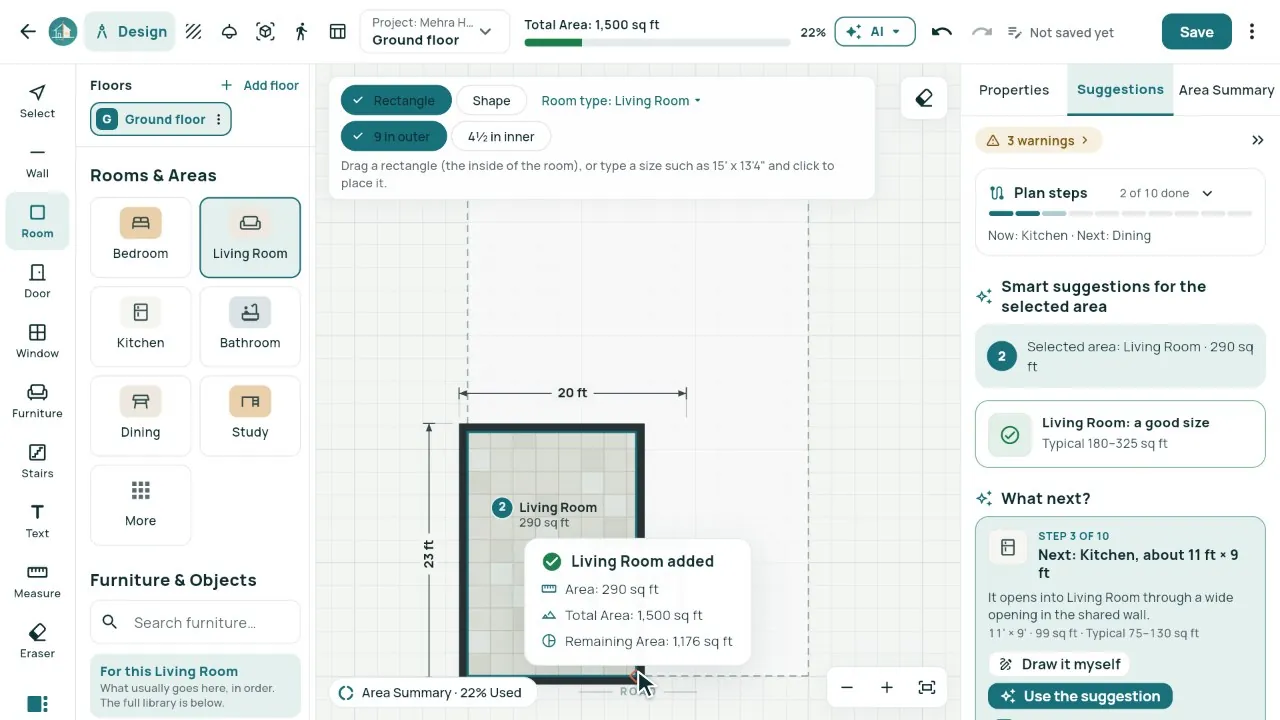This screenshot has height=720, width=1280.
Task: Open the Ground floor options menu
Action: 217,119
